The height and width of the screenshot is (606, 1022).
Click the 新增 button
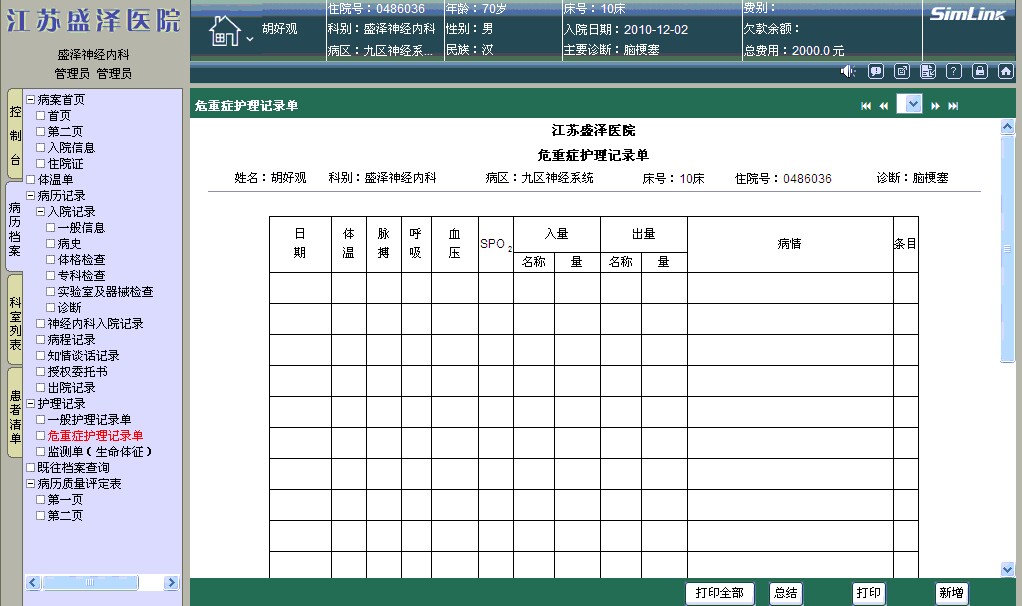click(952, 593)
